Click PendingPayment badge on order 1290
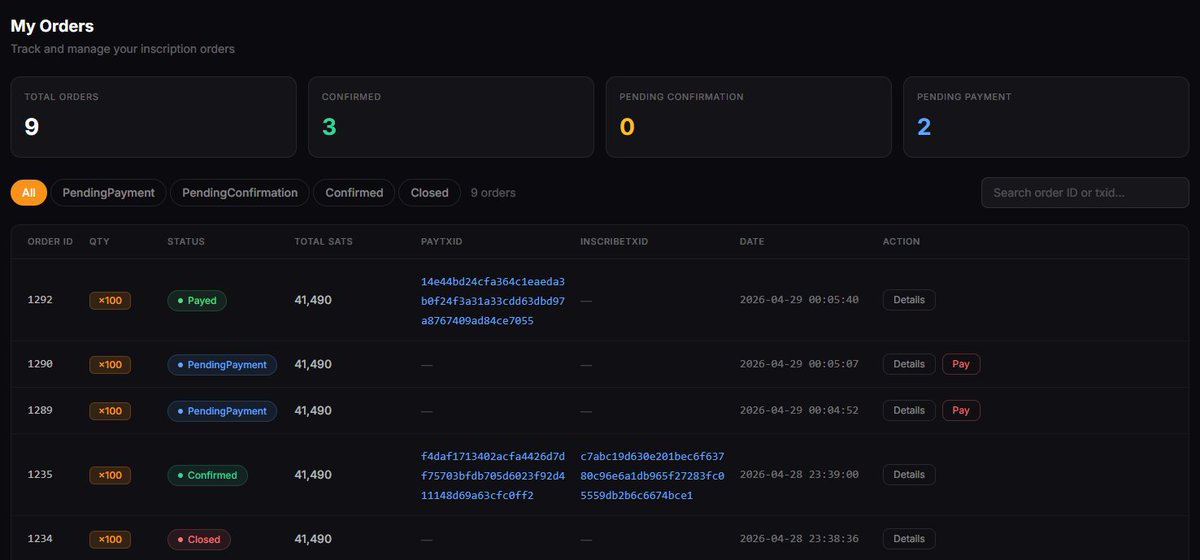The image size is (1200, 560). 222,364
